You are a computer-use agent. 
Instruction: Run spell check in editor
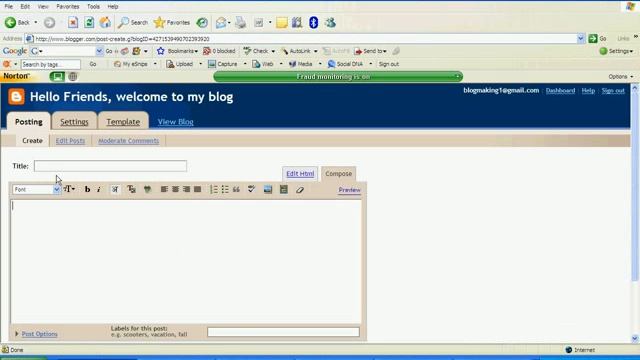pos(251,189)
